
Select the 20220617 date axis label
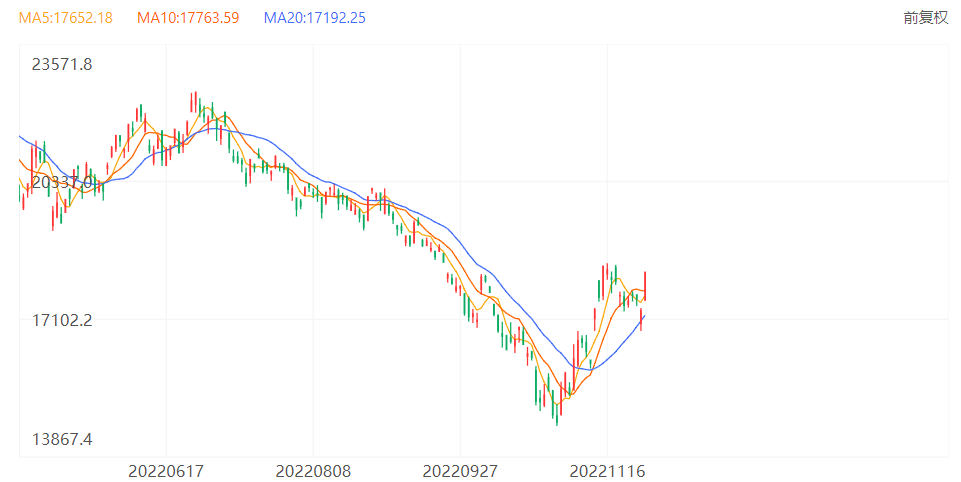pos(166,471)
